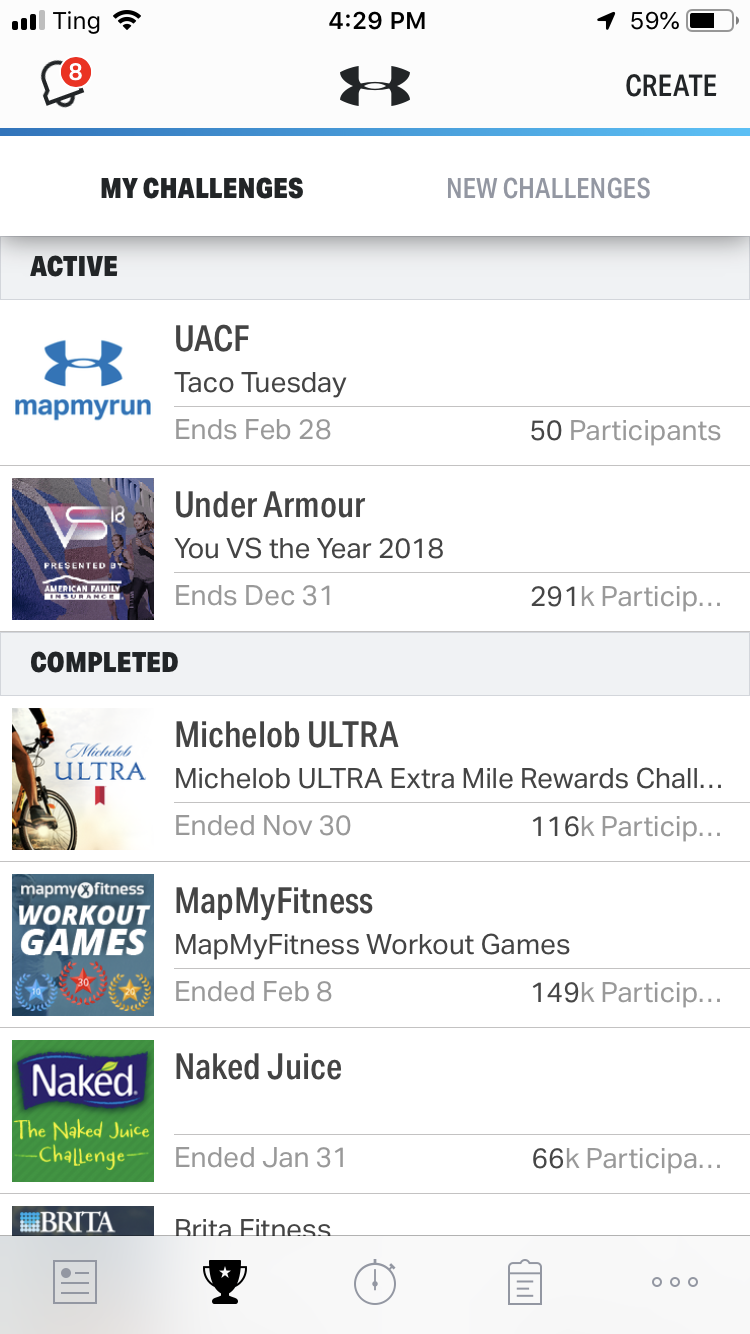
Task: Tap the MapMyRun logo of UACF challenge
Action: [x=83, y=382]
